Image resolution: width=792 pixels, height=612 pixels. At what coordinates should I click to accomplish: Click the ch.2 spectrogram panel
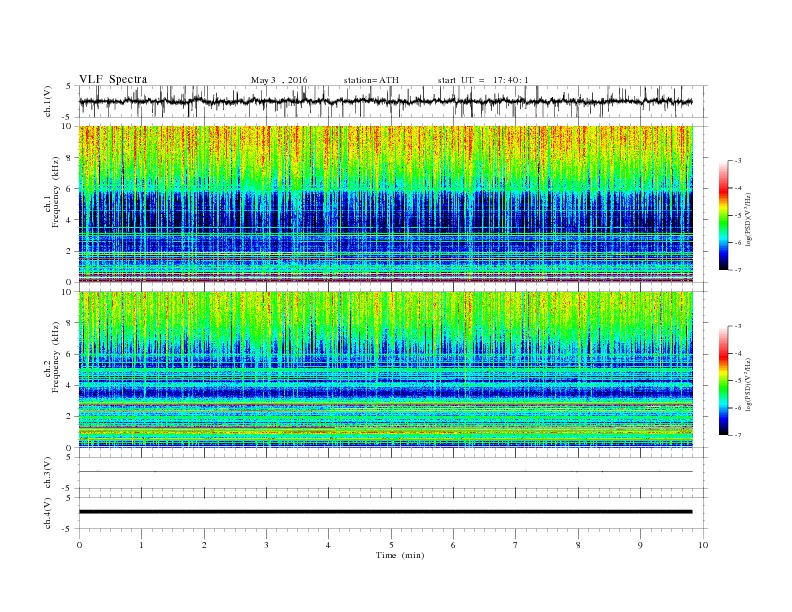point(385,369)
